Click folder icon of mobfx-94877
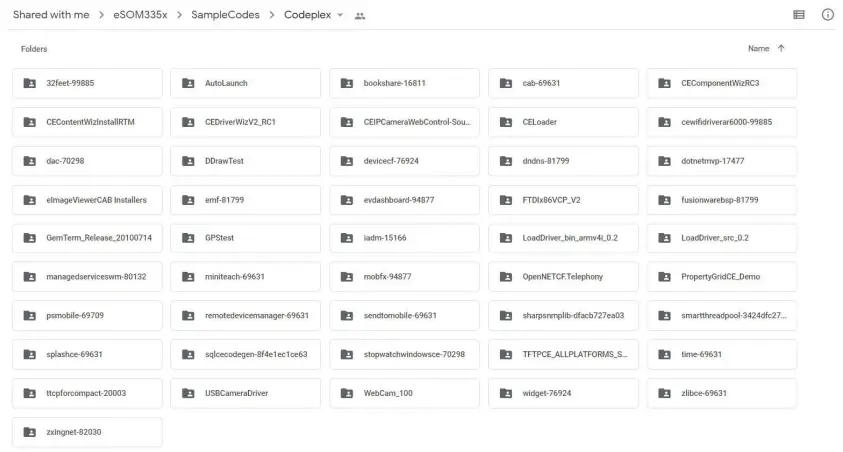 [x=347, y=277]
